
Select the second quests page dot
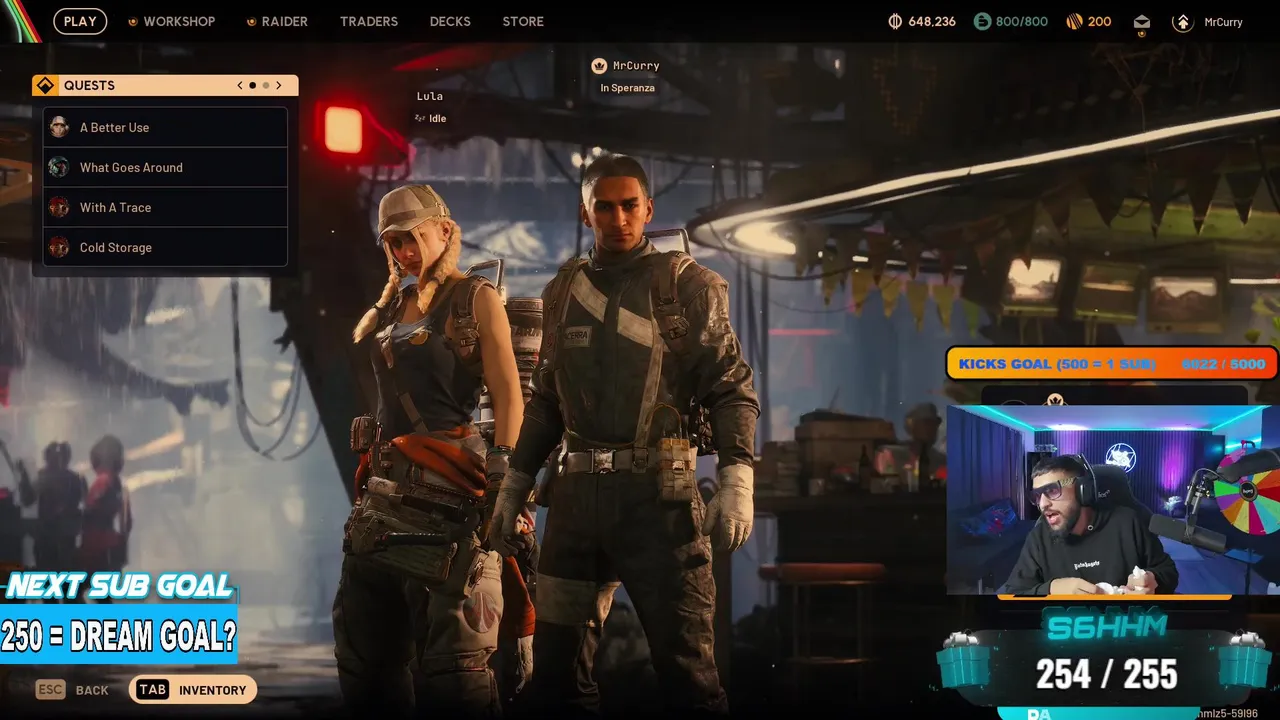(265, 85)
